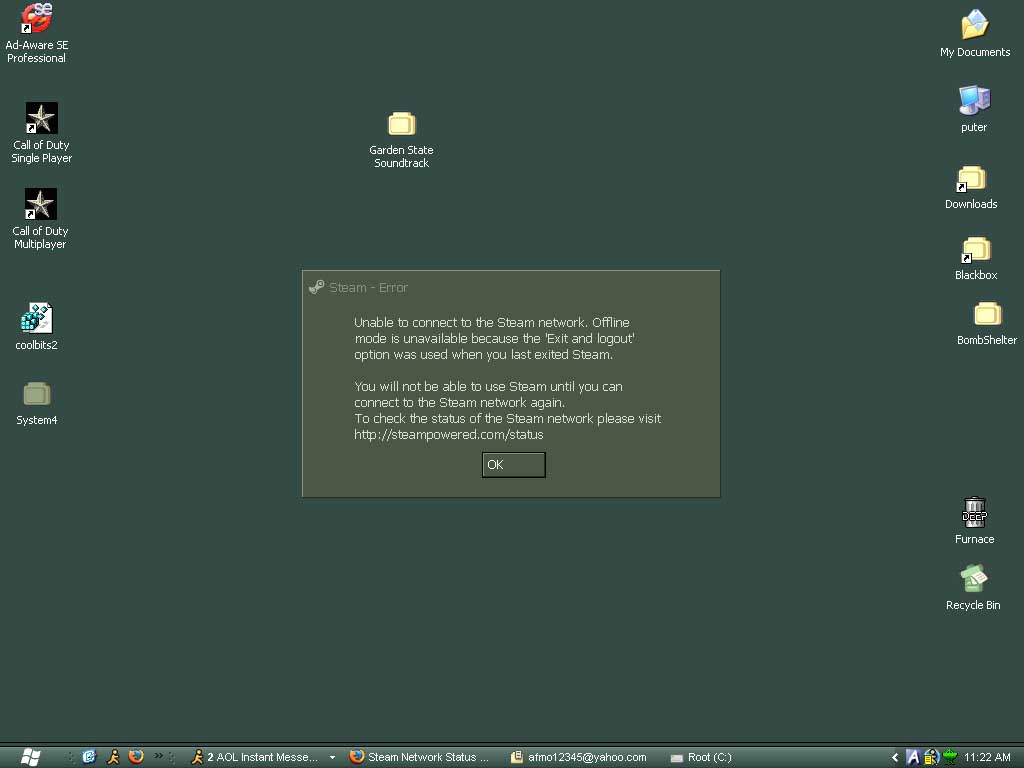
Task: Open the AOL Instant Messenger group dropdown arrow
Action: [332, 758]
